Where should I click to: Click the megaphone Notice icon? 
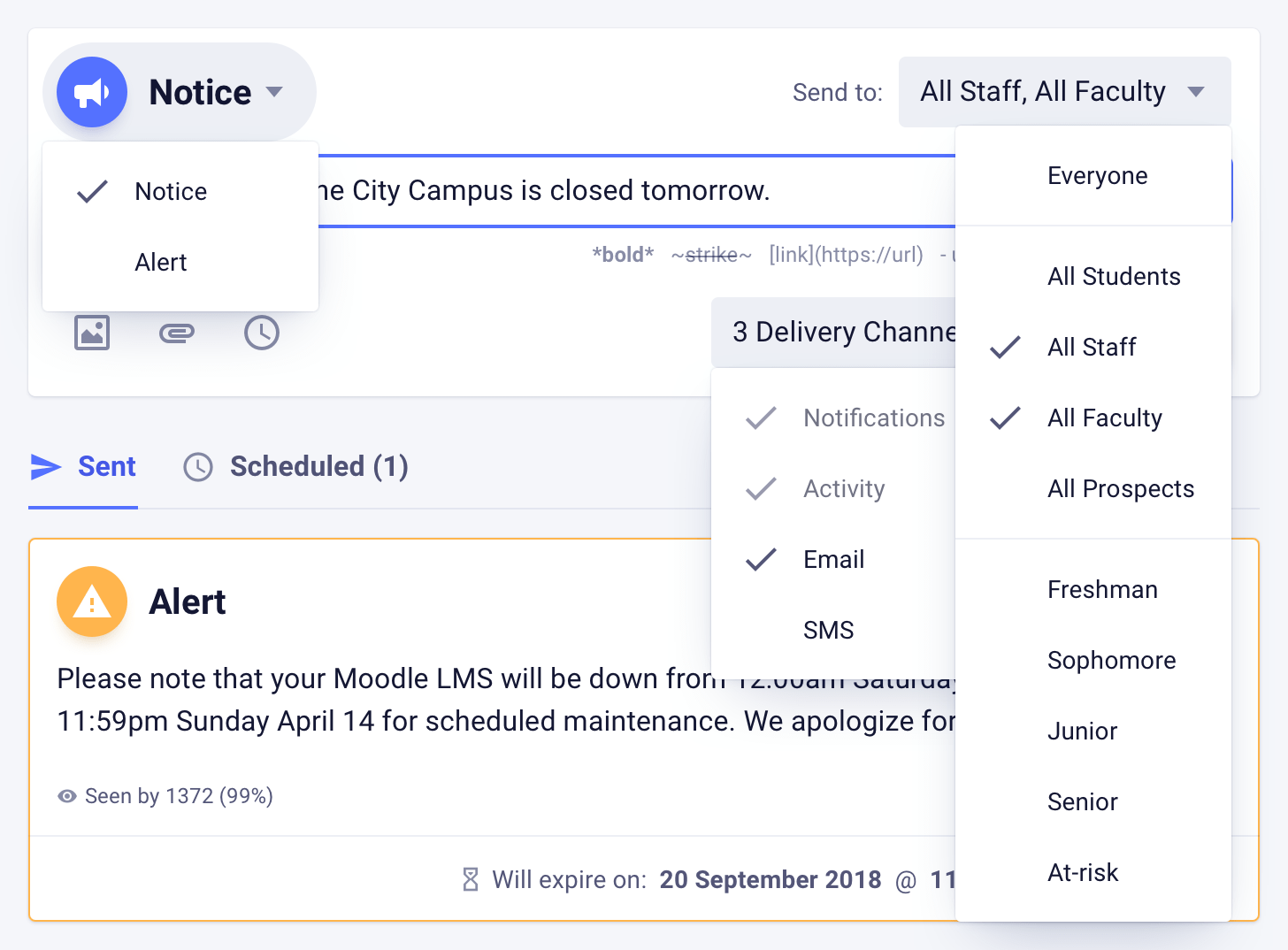tap(92, 91)
